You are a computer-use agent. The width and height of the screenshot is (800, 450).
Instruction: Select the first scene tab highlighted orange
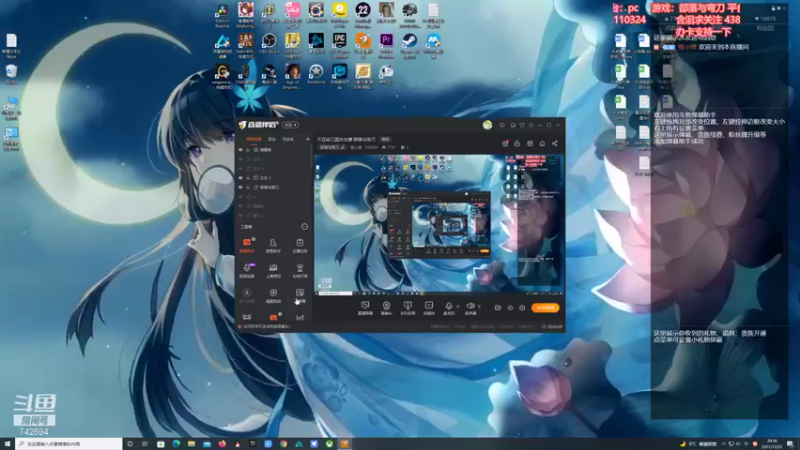pyautogui.click(x=254, y=139)
